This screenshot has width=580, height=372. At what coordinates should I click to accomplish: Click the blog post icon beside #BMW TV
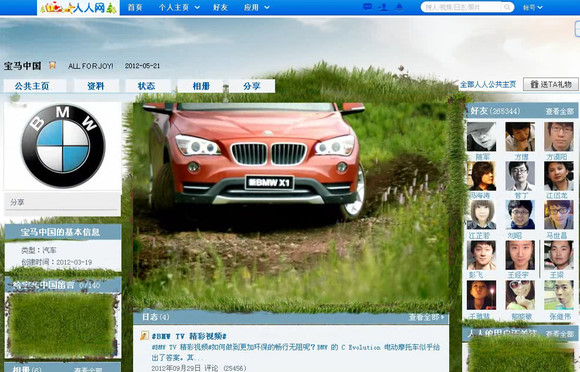pos(144,336)
